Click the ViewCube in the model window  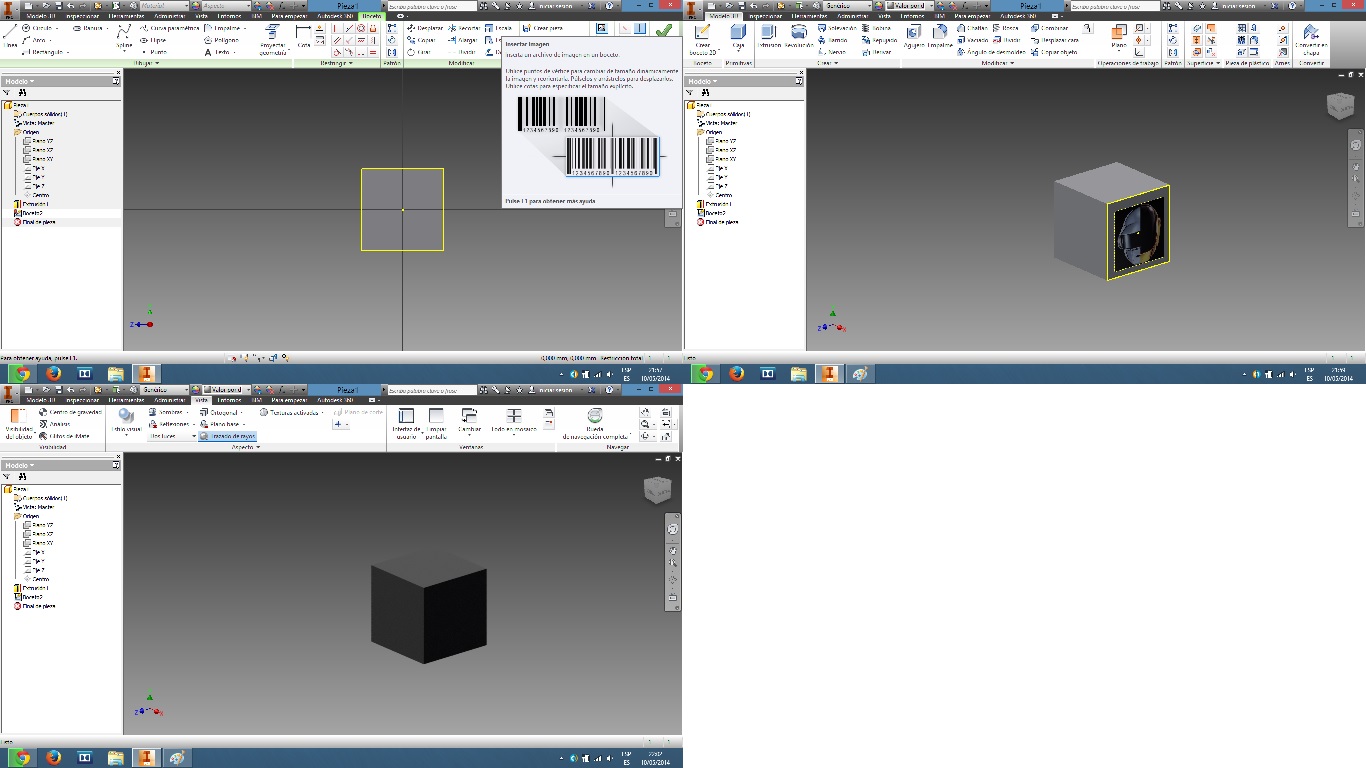tap(1339, 105)
